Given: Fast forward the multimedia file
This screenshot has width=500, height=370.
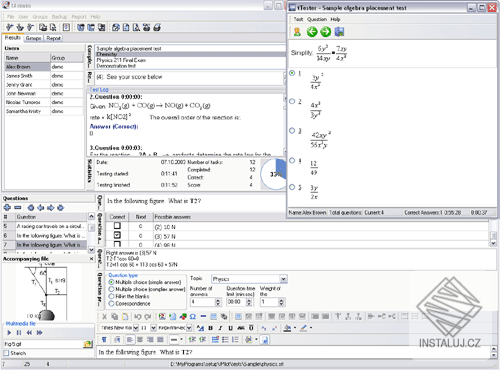Looking at the screenshot, I should [x=40, y=333].
